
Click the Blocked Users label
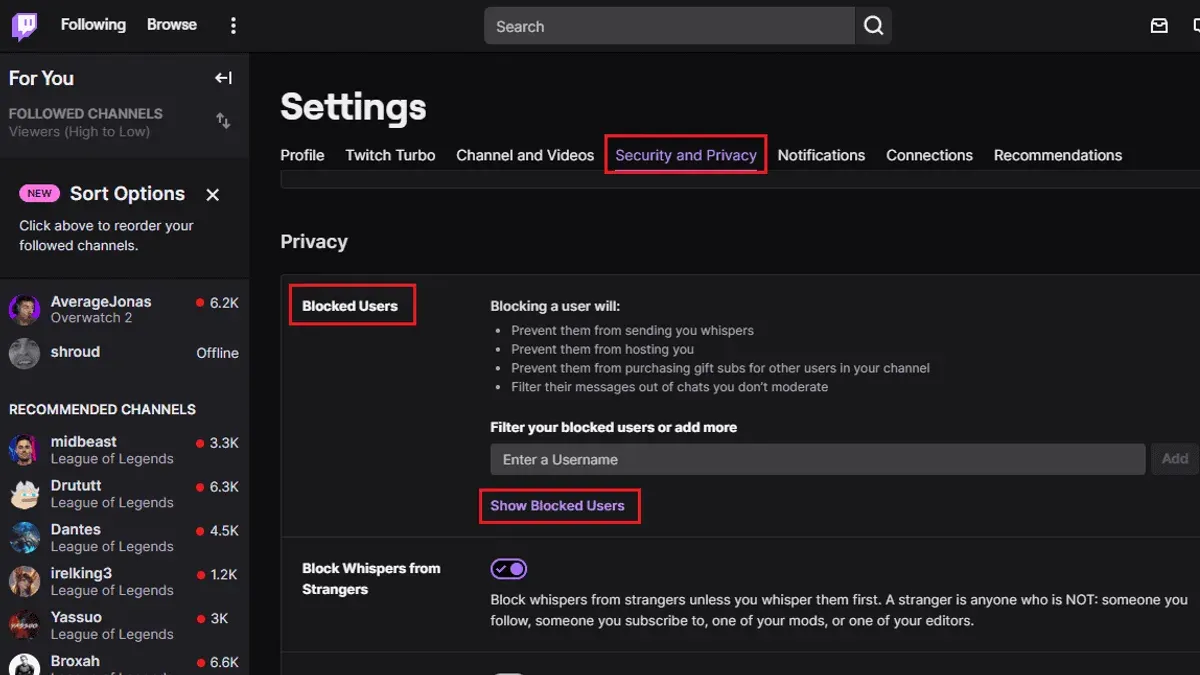click(x=350, y=306)
